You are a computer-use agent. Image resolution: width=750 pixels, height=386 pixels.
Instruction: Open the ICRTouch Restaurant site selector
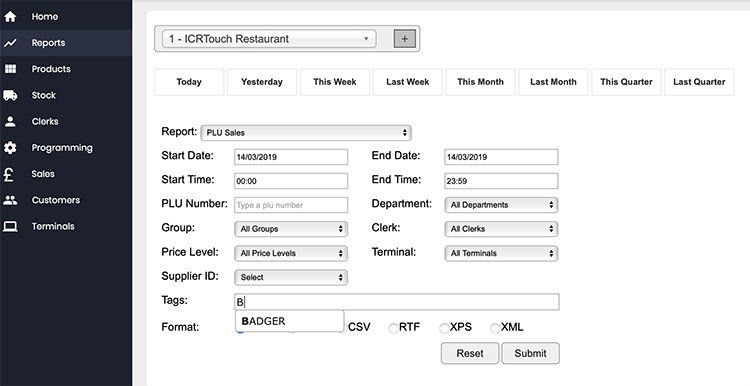point(269,39)
